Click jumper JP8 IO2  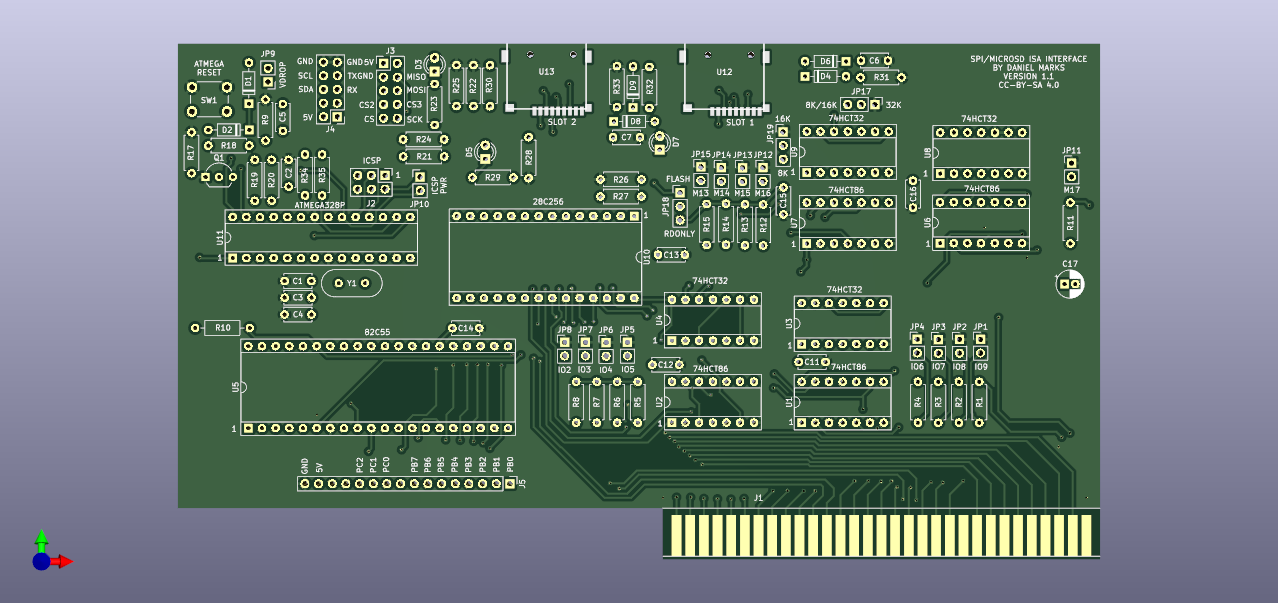click(565, 349)
